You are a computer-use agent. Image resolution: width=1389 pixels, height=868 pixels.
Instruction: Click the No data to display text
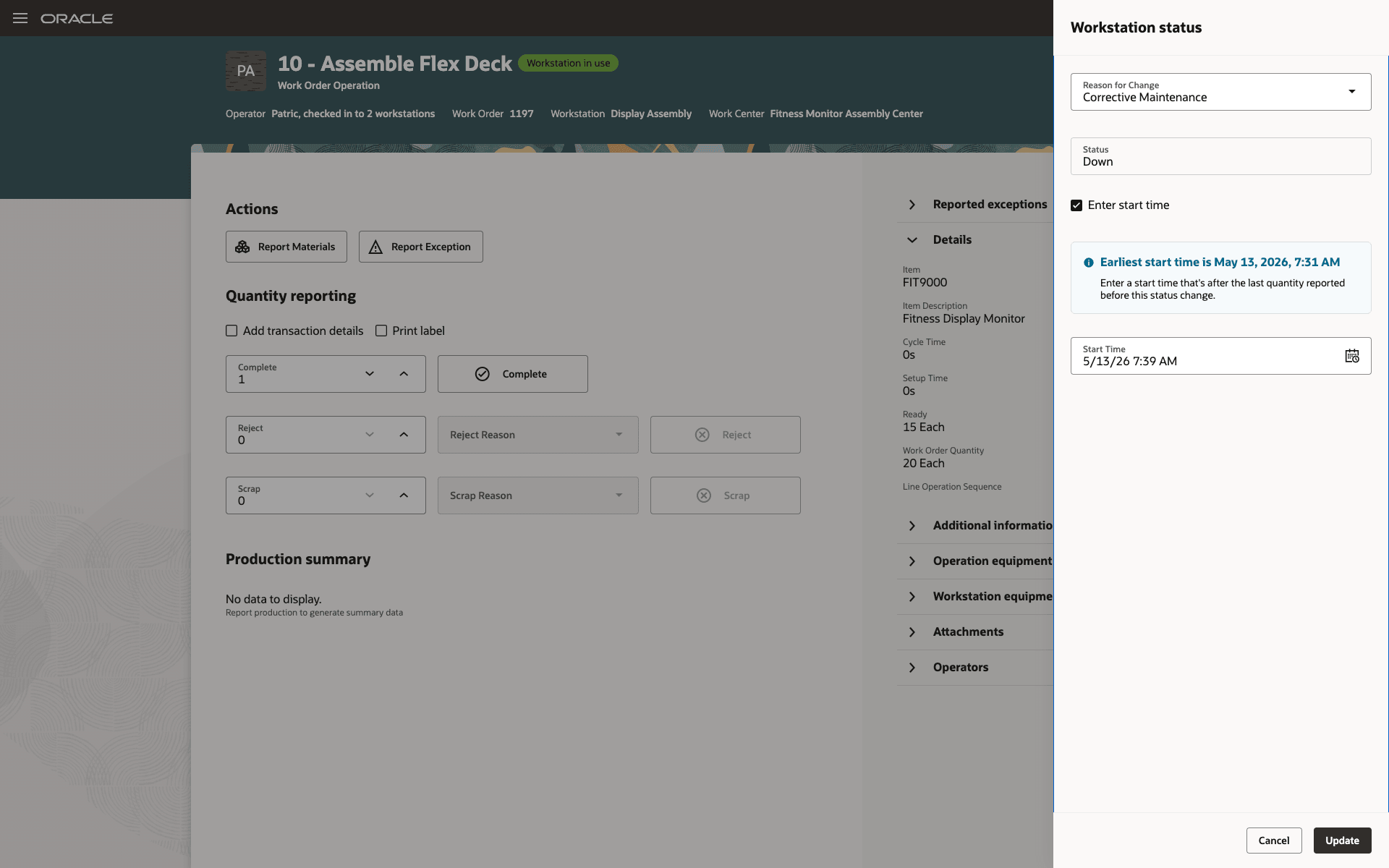coord(273,599)
